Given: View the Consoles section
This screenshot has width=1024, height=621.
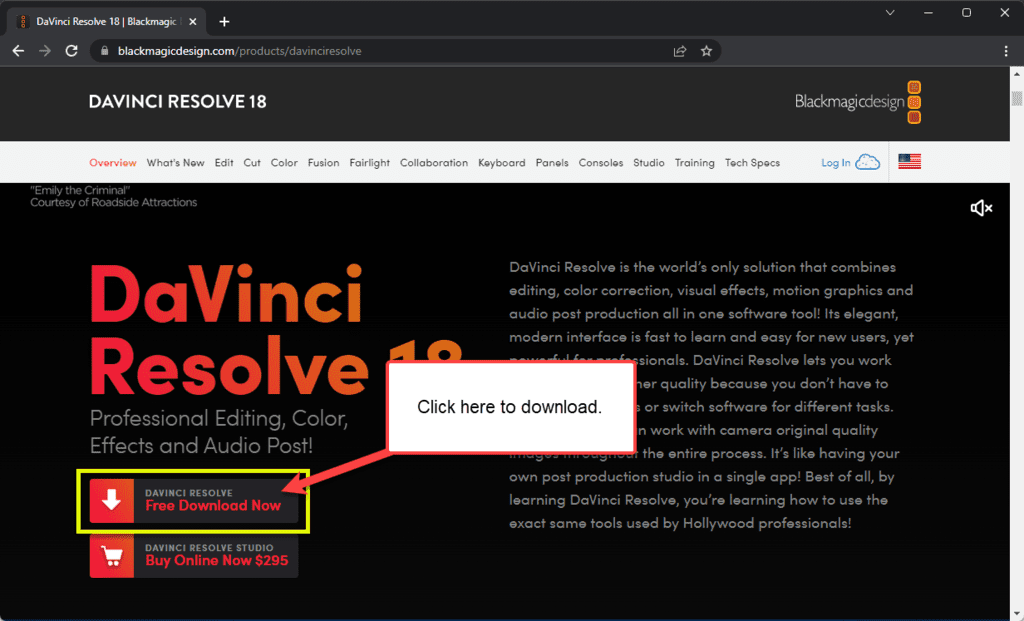Looking at the screenshot, I should pyautogui.click(x=601, y=163).
